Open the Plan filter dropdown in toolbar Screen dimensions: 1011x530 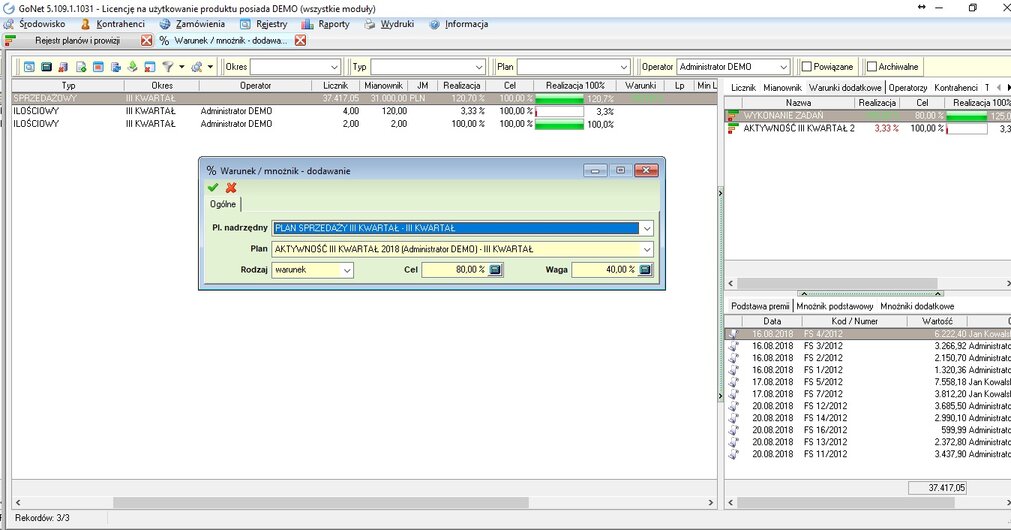pyautogui.click(x=623, y=67)
